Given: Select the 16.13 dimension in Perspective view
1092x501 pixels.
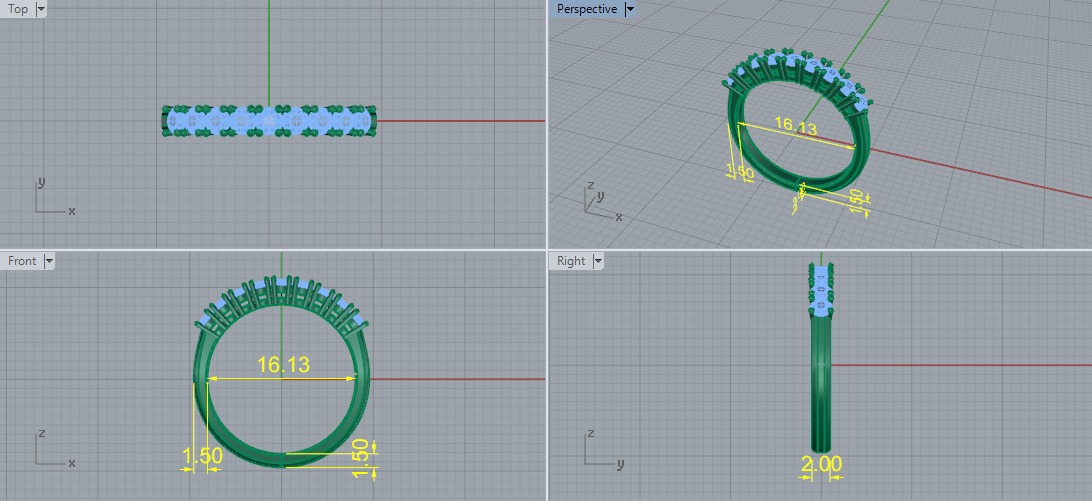Looking at the screenshot, I should [795, 126].
